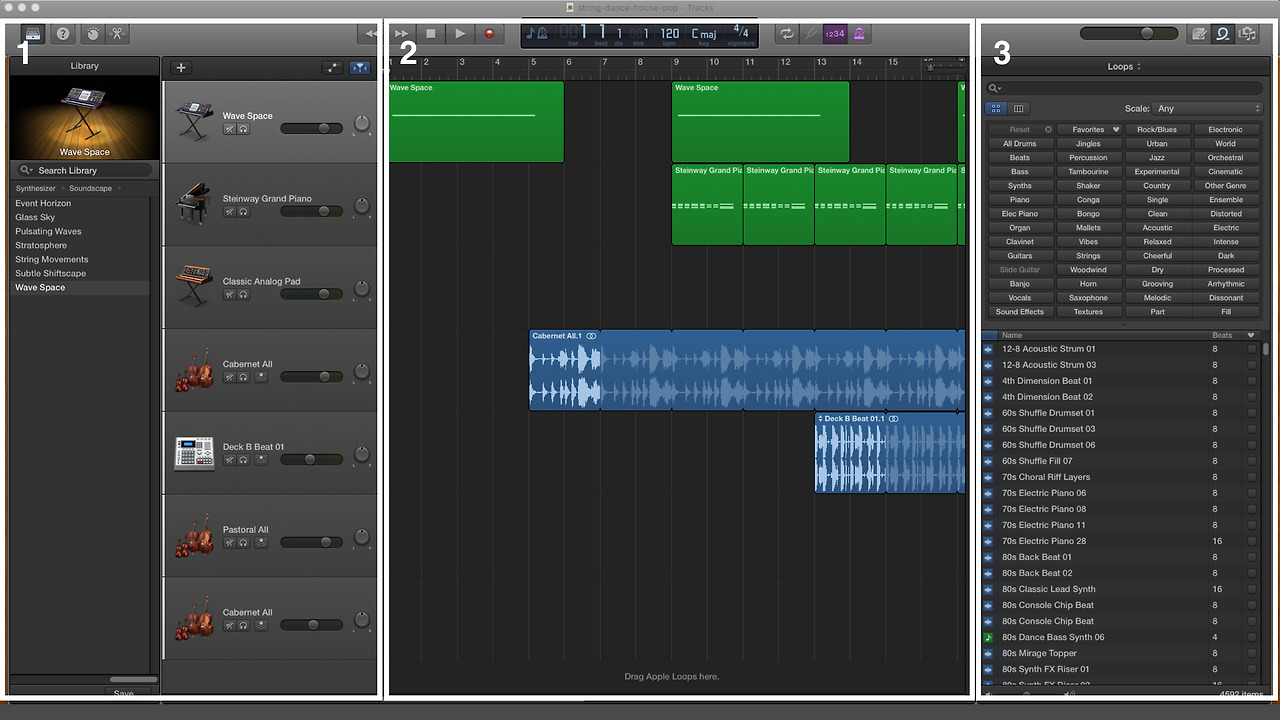Toggle the Library panel button
1280x720 pixels.
click(x=33, y=34)
